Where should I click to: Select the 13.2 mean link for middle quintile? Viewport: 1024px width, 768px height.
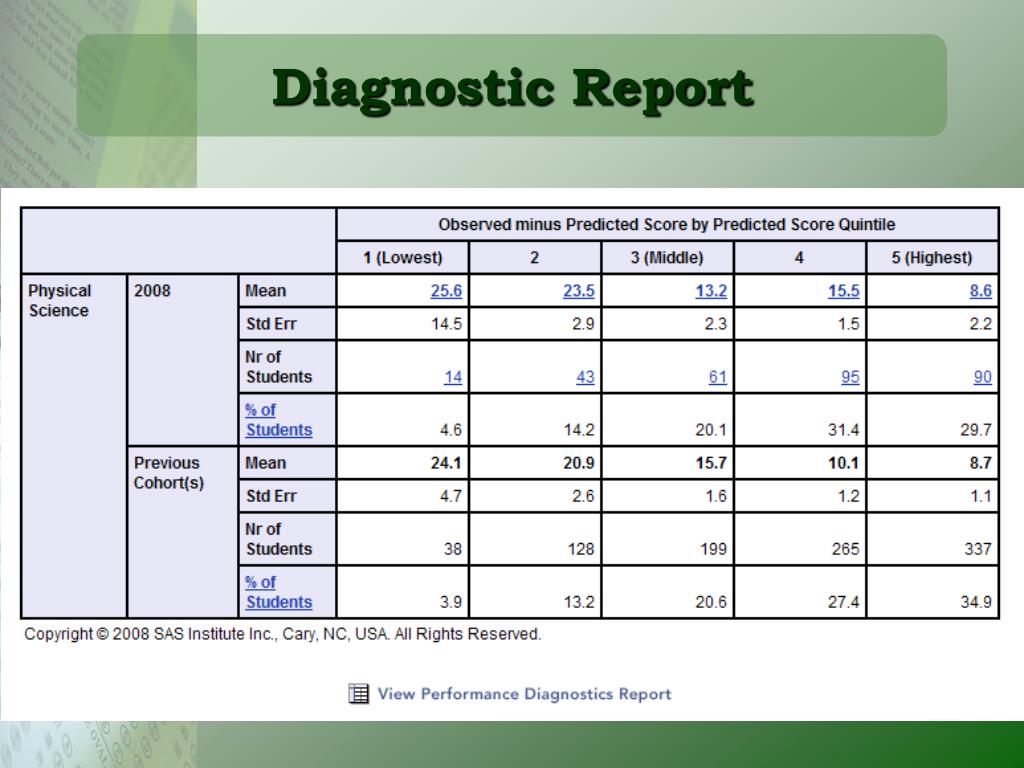710,291
